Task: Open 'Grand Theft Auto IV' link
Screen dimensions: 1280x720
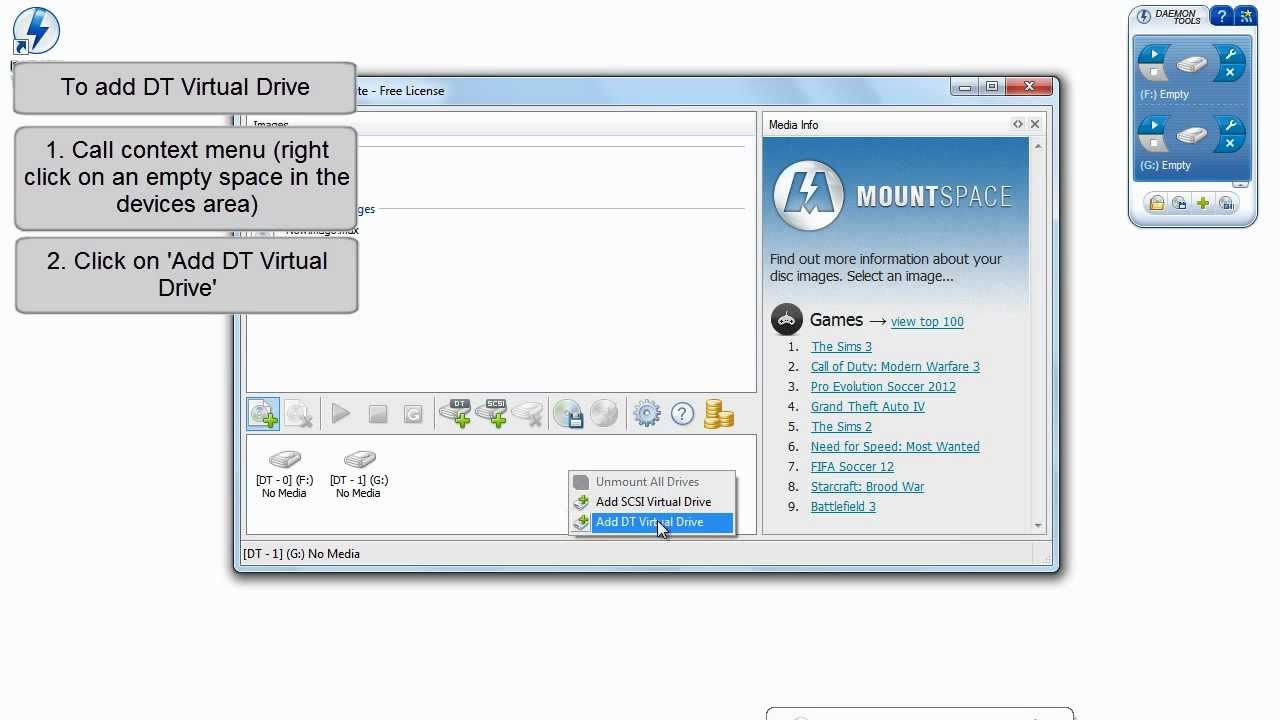Action: click(x=868, y=407)
